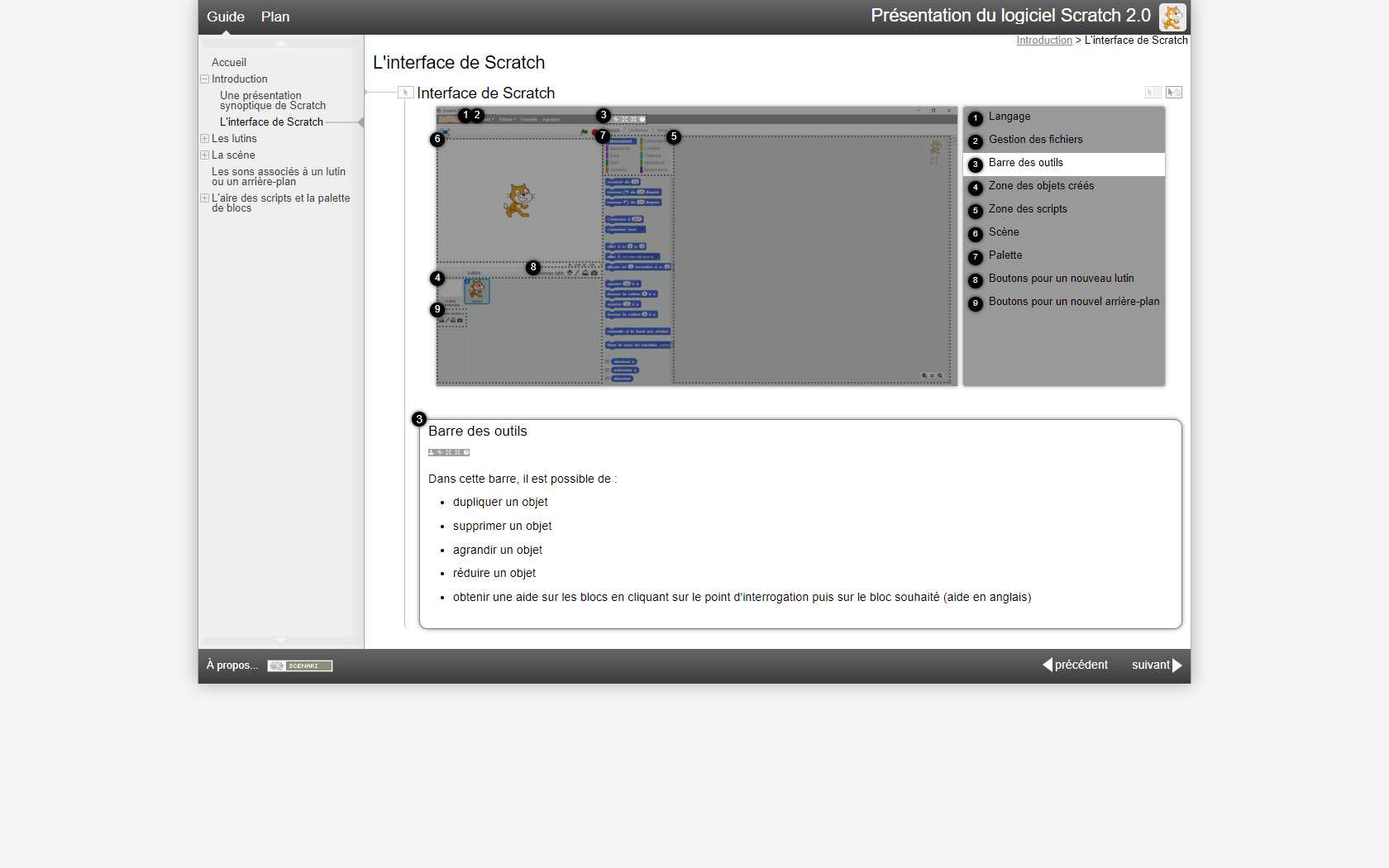Click marker 8 on the Scratch screenshot
Viewport: 1389px width, 868px height.
click(533, 267)
